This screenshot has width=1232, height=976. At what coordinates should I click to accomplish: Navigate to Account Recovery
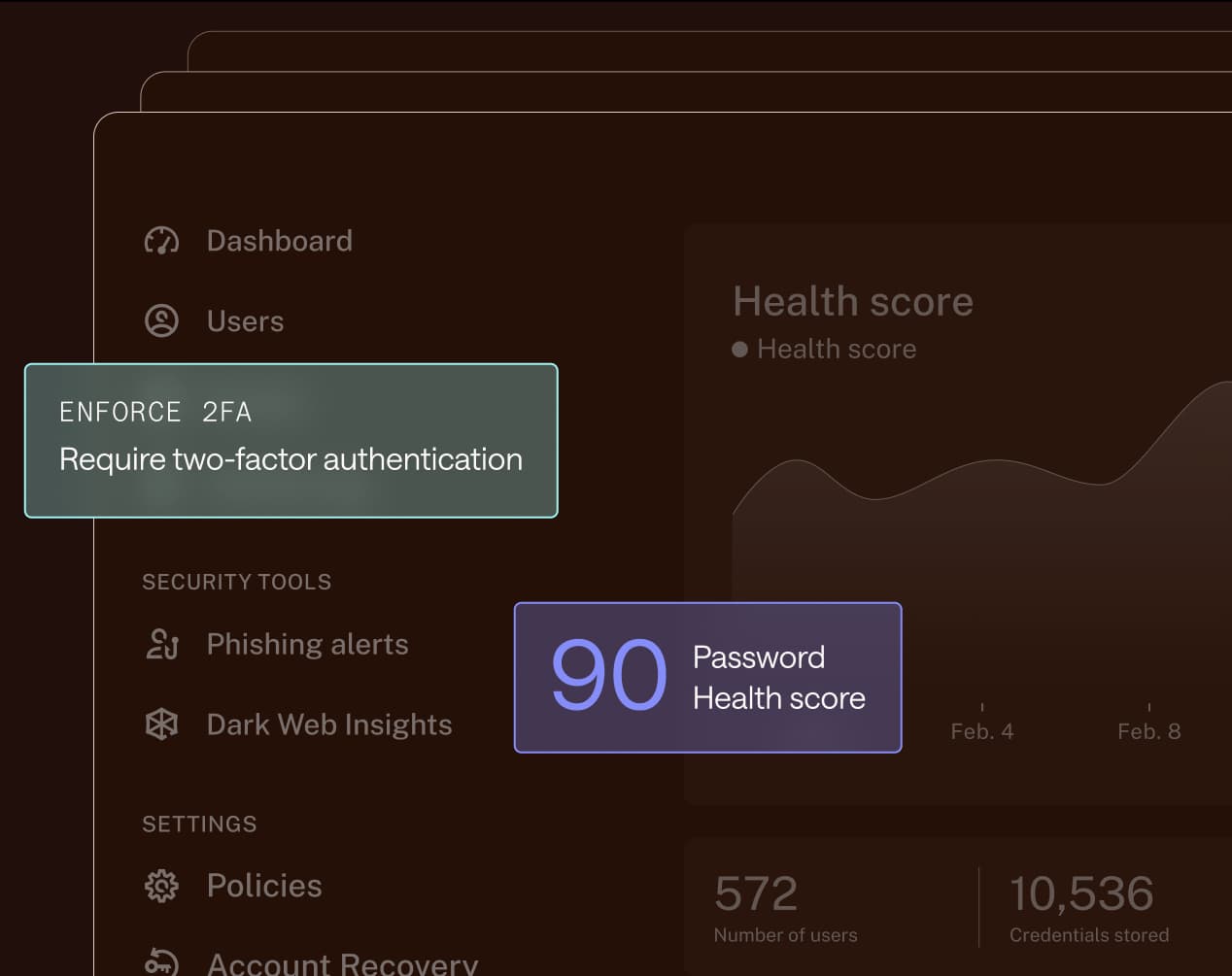pos(342,963)
